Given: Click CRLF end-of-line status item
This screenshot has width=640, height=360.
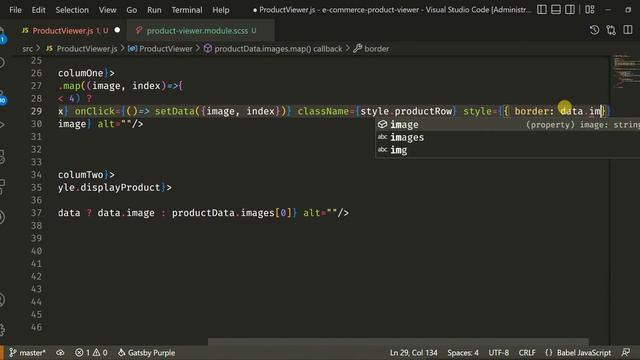Looking at the screenshot, I should [x=527, y=353].
